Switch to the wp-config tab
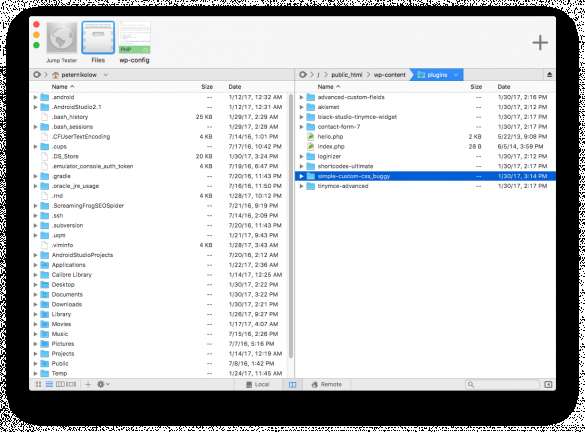This screenshot has height=432, width=585. (x=135, y=38)
